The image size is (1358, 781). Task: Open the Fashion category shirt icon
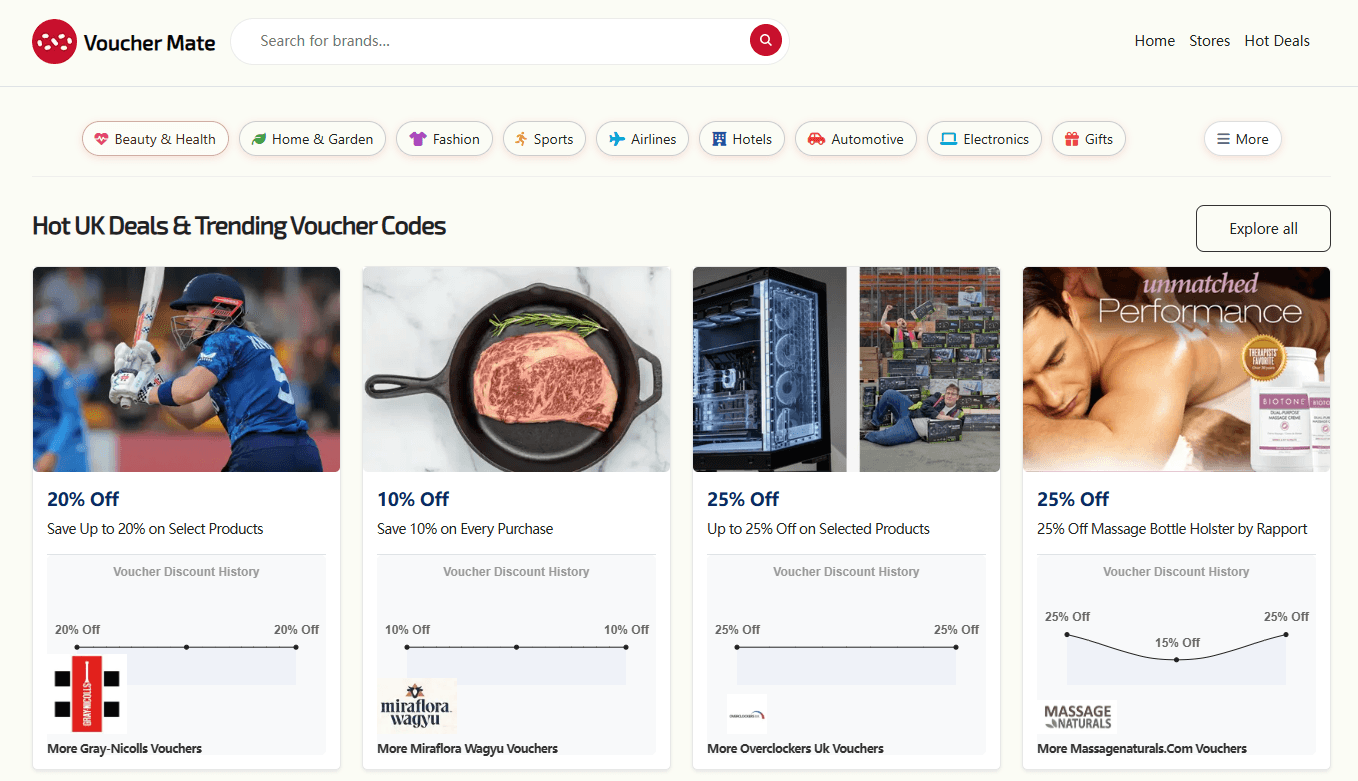pos(419,139)
